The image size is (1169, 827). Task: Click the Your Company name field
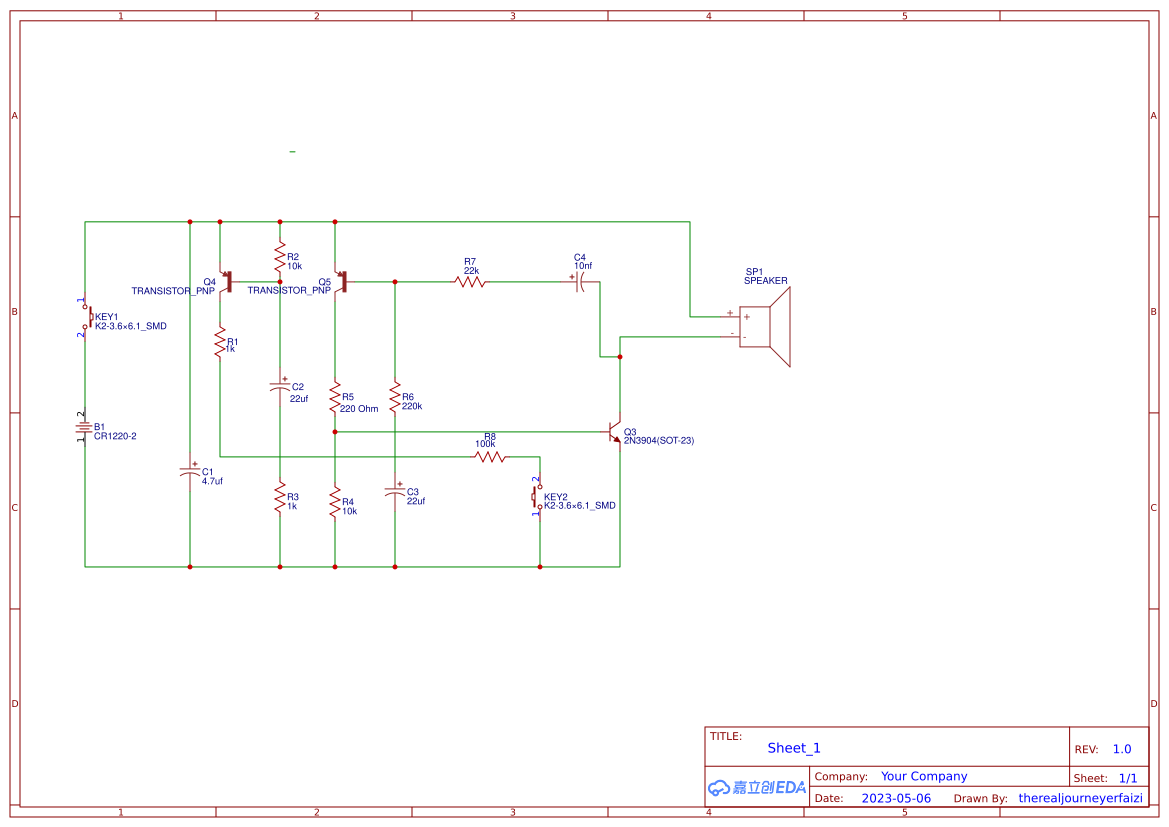[x=923, y=776]
